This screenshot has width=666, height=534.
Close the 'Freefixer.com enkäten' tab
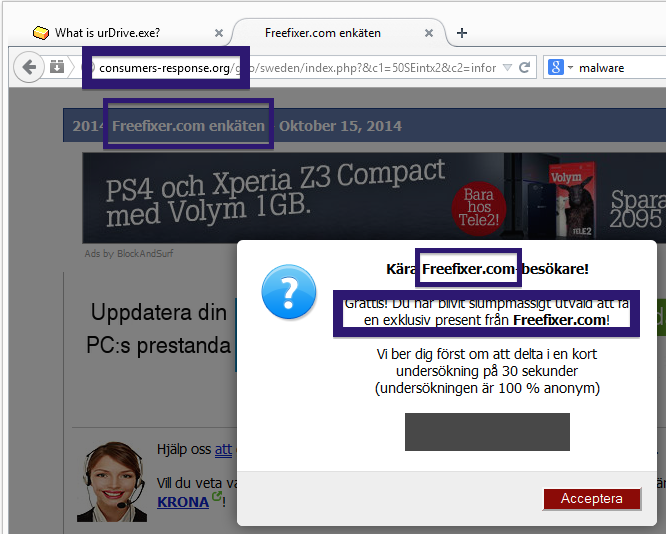(429, 33)
